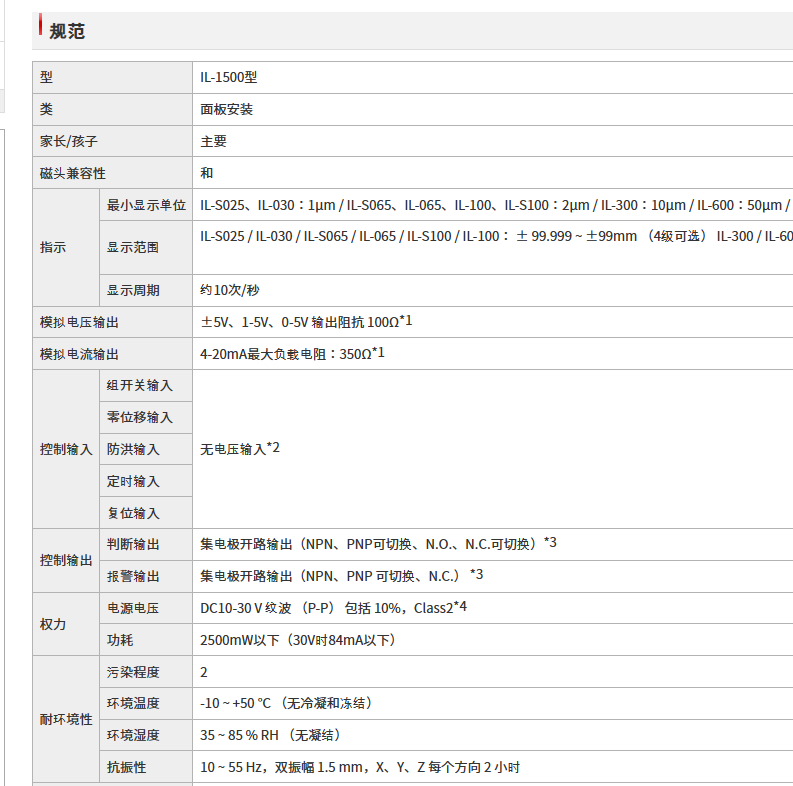Click the 规范 section heading
This screenshot has height=786, width=793.
[67, 31]
